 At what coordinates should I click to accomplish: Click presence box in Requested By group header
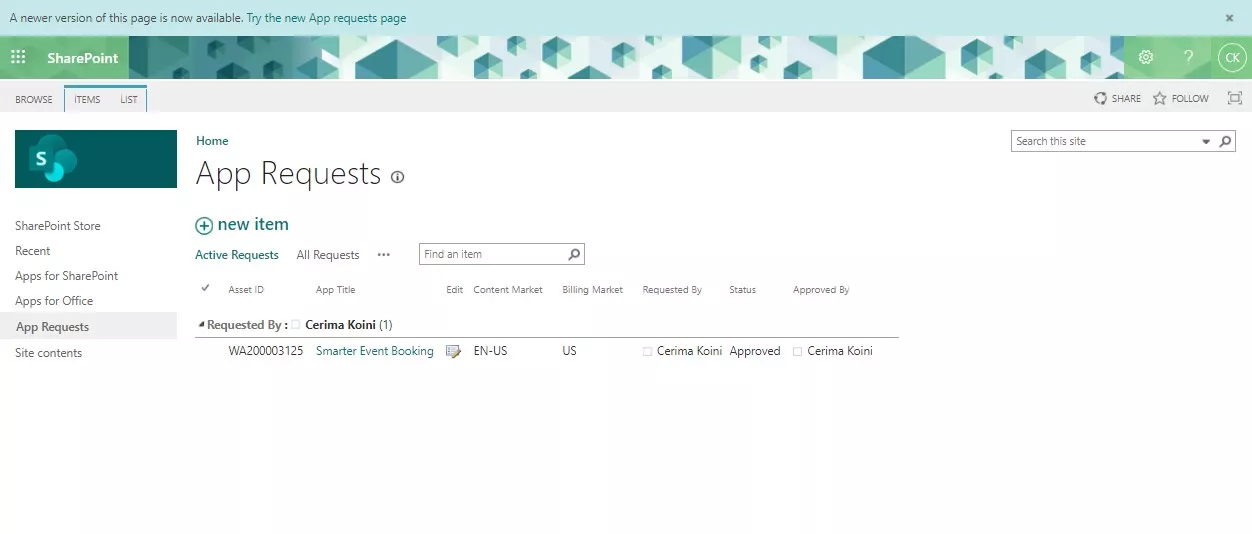point(296,325)
